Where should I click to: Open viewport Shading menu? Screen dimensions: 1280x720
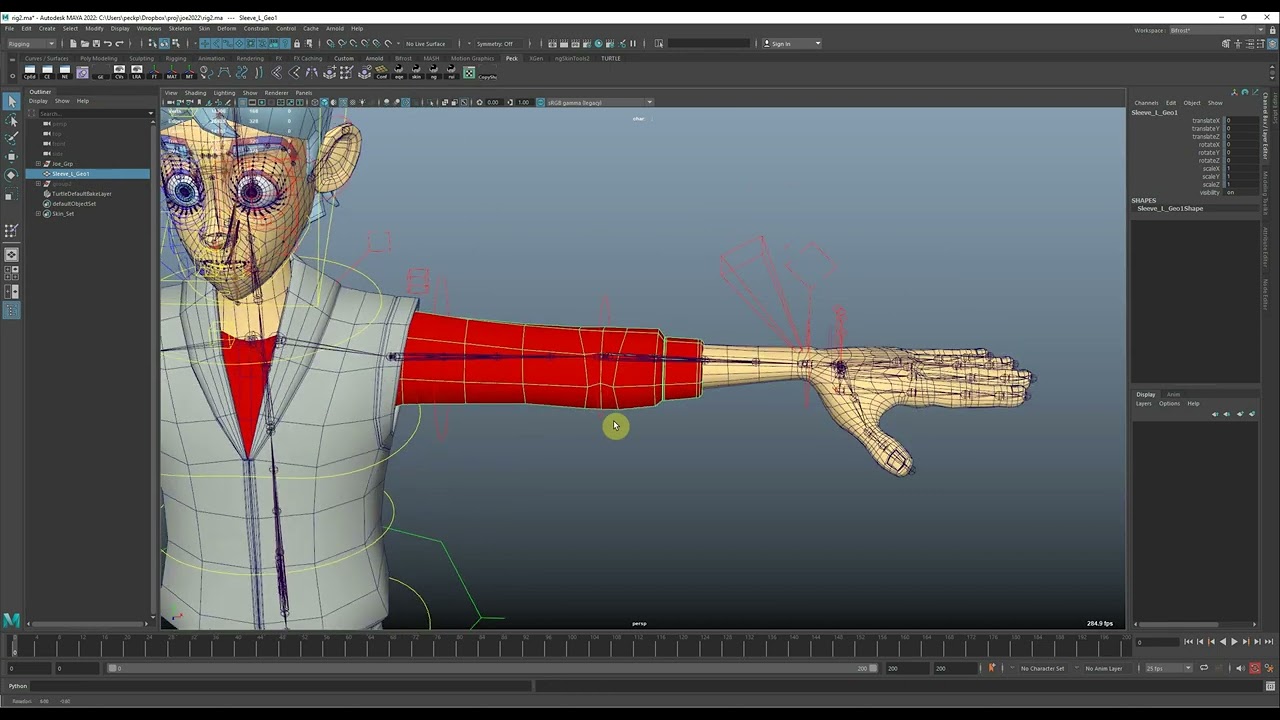coord(195,93)
